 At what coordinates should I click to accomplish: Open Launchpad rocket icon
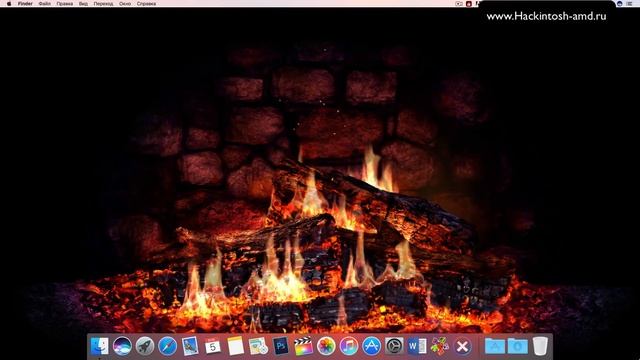[145, 347]
